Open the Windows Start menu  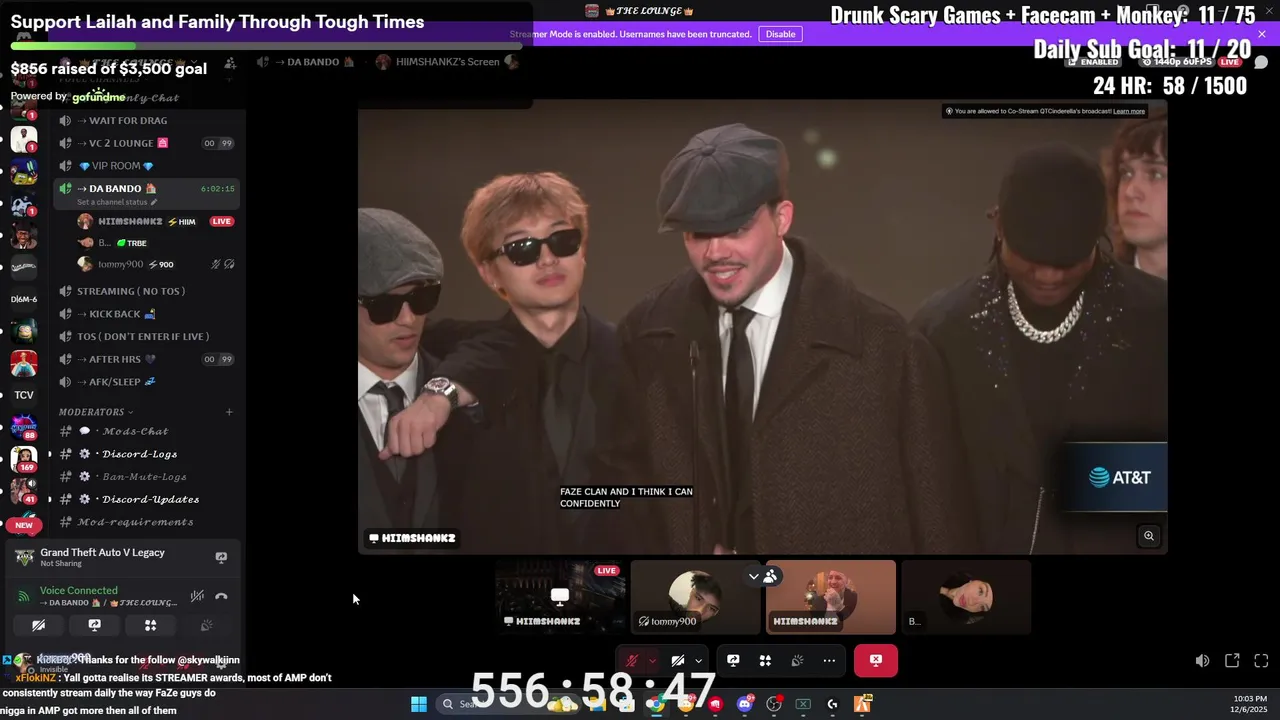[418, 704]
